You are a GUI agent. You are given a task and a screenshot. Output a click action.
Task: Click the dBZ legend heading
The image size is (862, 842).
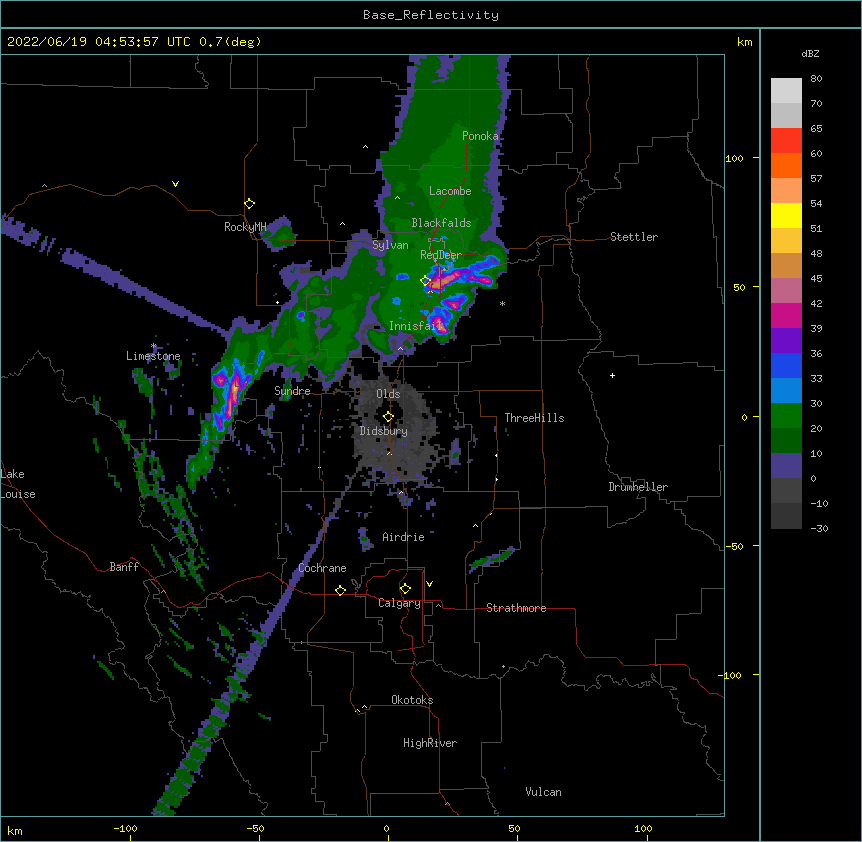tap(810, 54)
